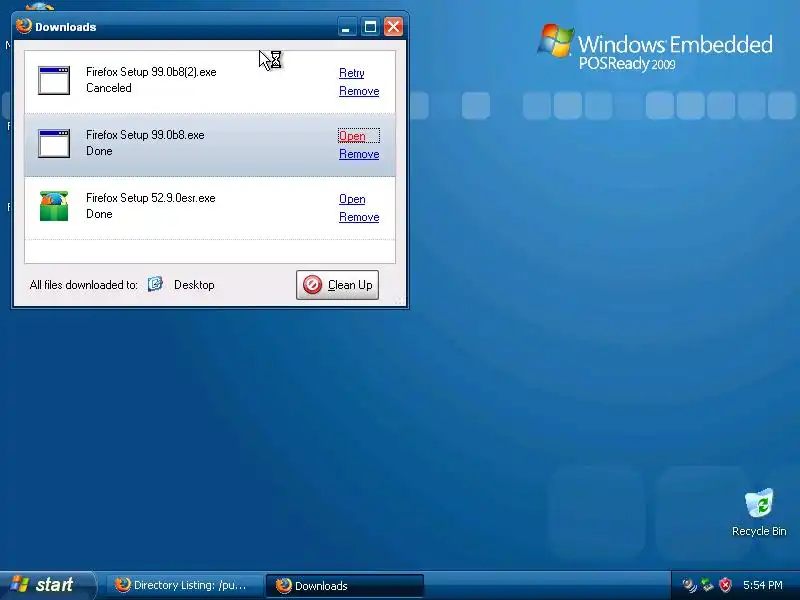Minimize the Downloads window

(346, 27)
